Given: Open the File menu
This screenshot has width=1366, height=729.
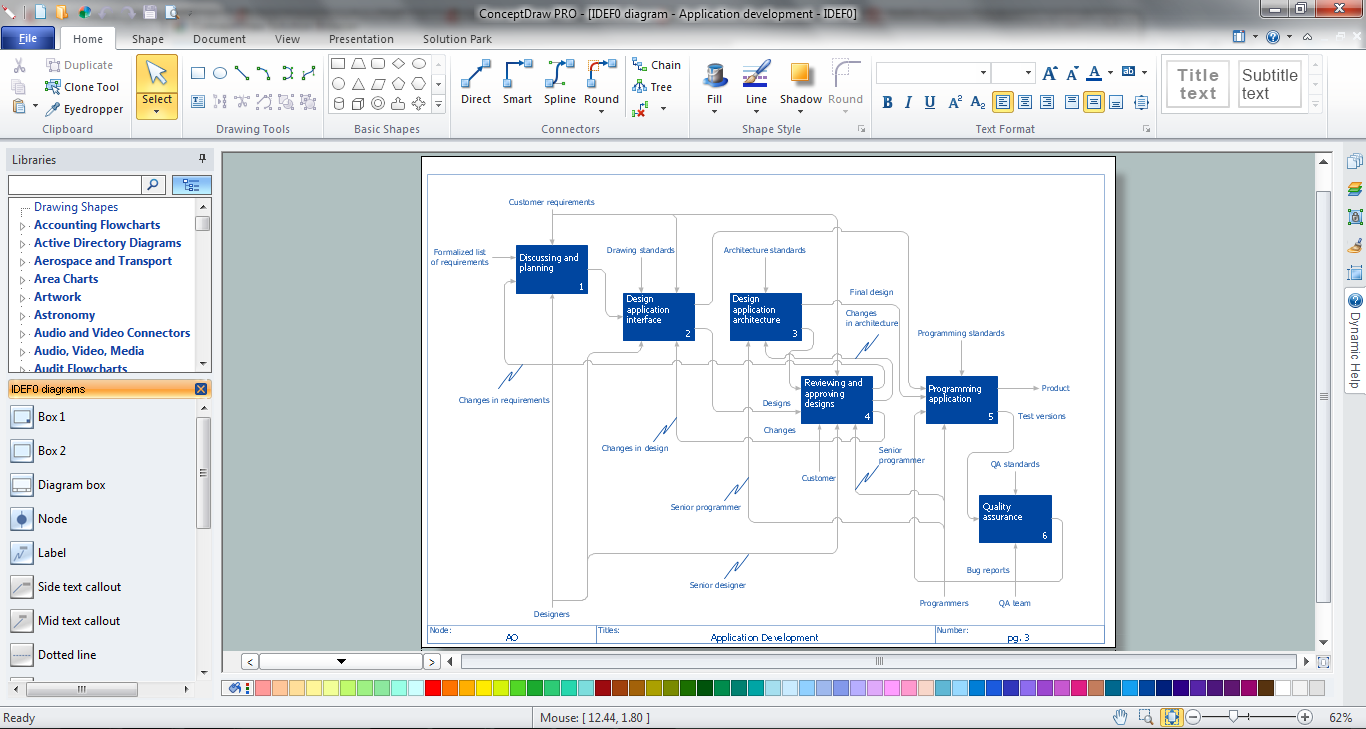Looking at the screenshot, I should [x=28, y=39].
